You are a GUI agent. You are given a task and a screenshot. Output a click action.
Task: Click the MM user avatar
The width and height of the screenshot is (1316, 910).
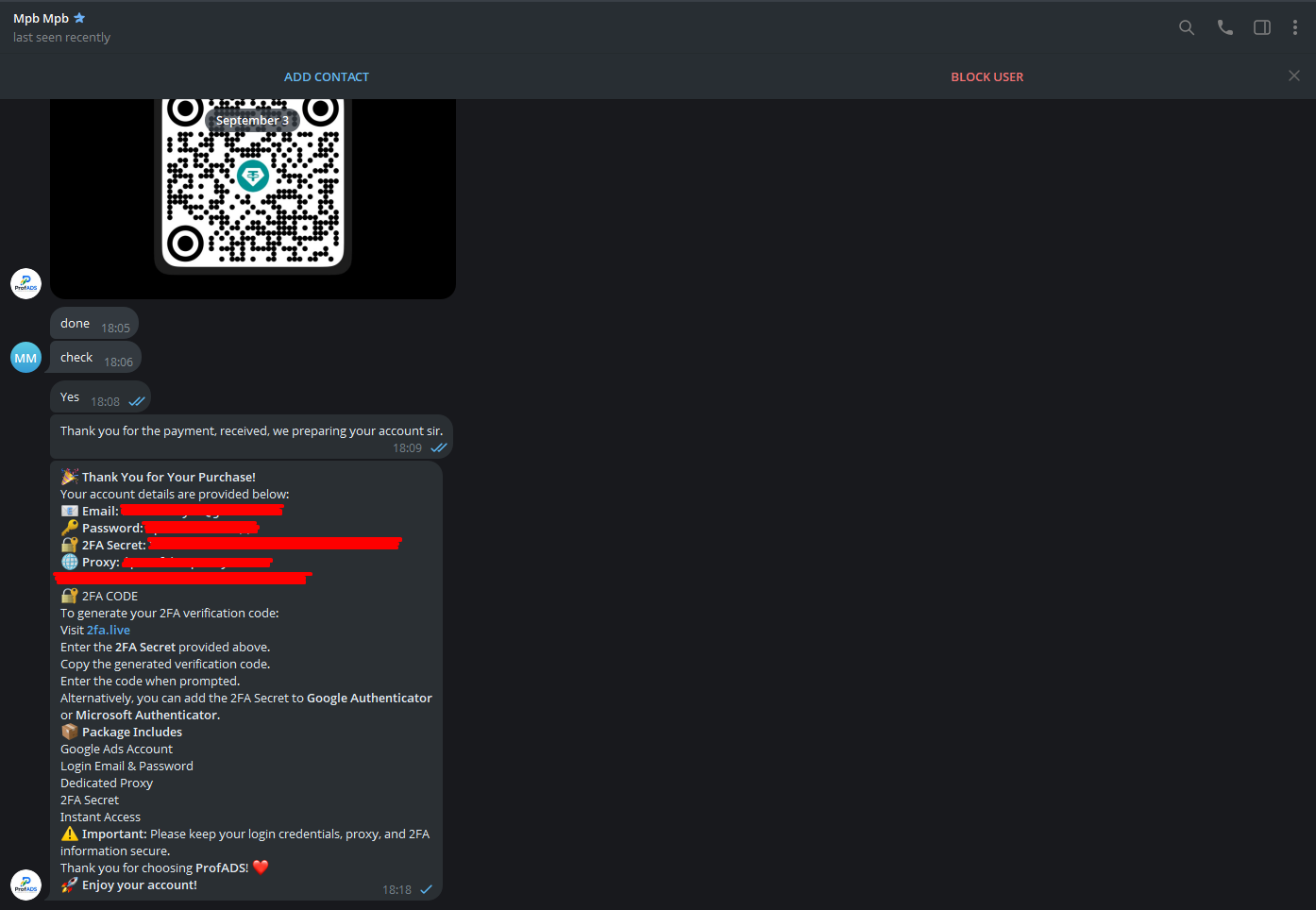pos(25,358)
